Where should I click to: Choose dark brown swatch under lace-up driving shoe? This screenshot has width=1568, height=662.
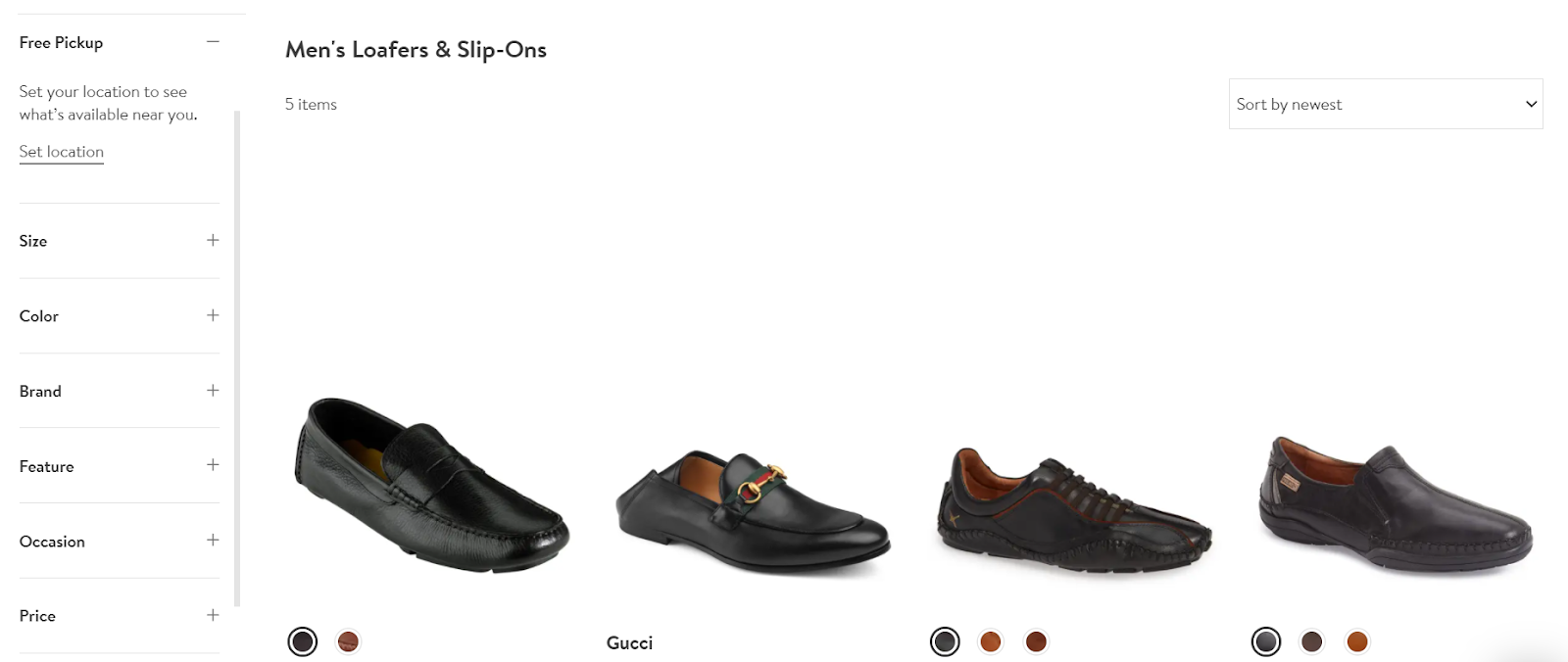coord(1036,641)
